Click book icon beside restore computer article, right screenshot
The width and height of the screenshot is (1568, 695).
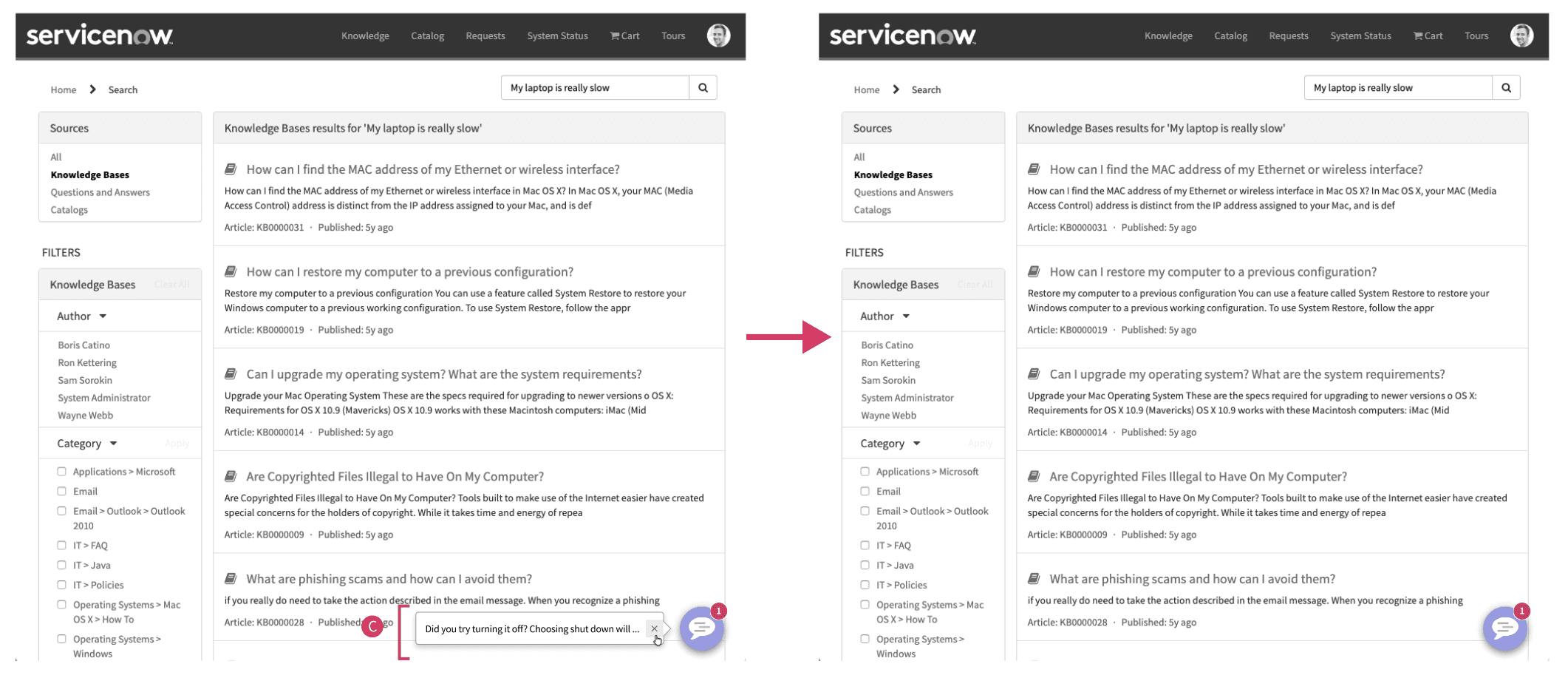point(1034,271)
